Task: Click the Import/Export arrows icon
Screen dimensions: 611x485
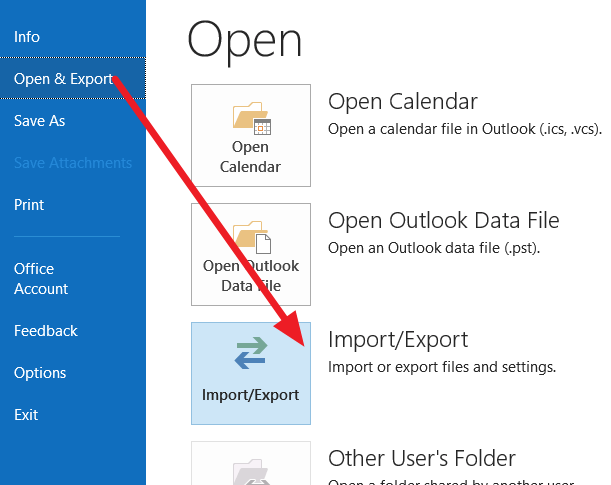Action: click(x=251, y=353)
